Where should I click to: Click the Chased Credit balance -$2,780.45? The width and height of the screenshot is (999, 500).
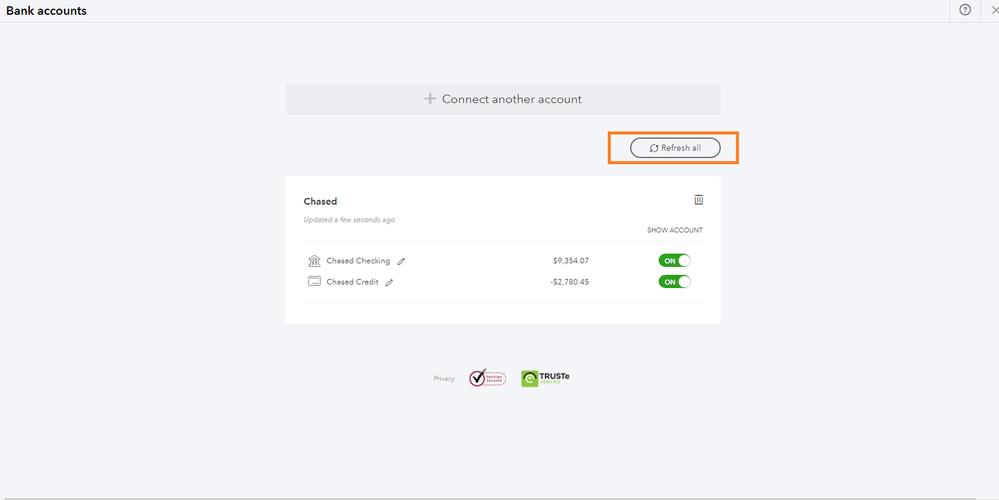pyautogui.click(x=570, y=282)
